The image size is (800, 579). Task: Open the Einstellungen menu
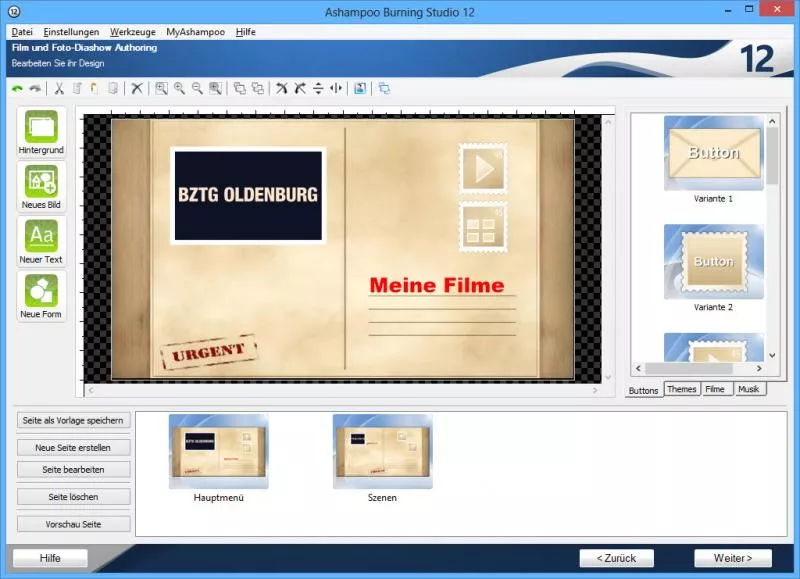point(71,32)
